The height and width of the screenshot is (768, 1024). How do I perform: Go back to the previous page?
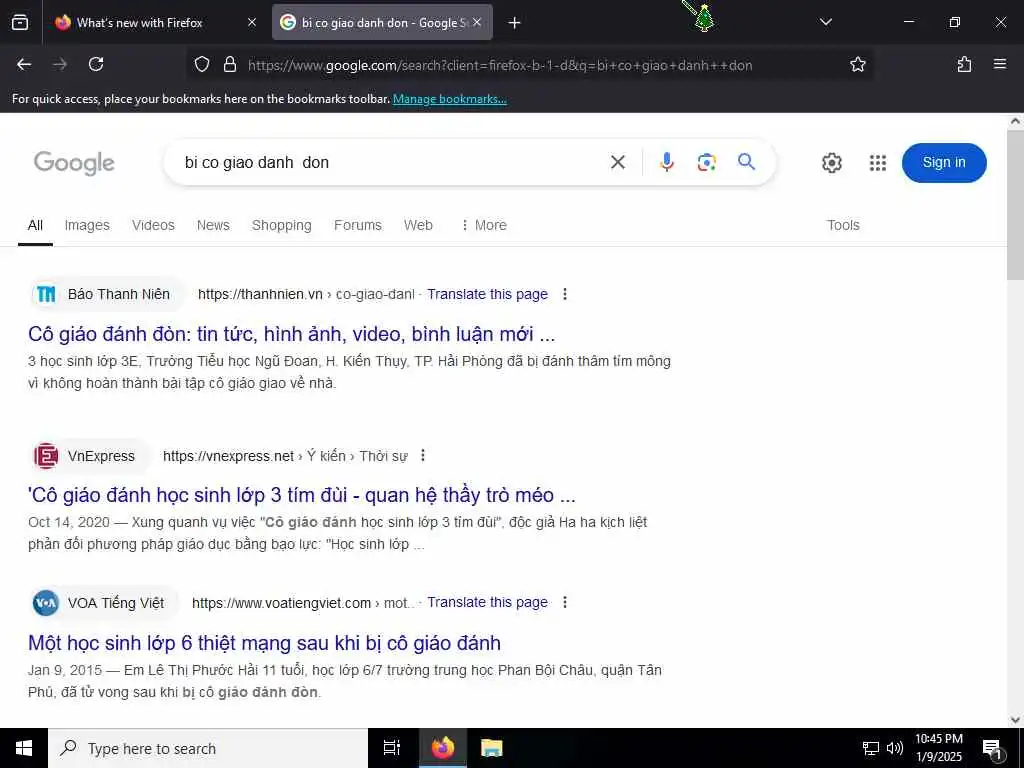tap(24, 64)
